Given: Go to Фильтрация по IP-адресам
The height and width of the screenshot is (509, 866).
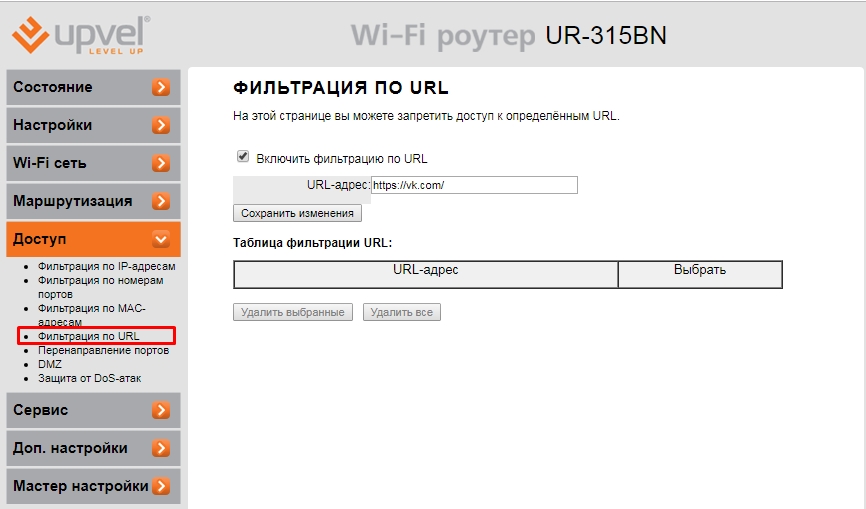Looking at the screenshot, I should 107,266.
